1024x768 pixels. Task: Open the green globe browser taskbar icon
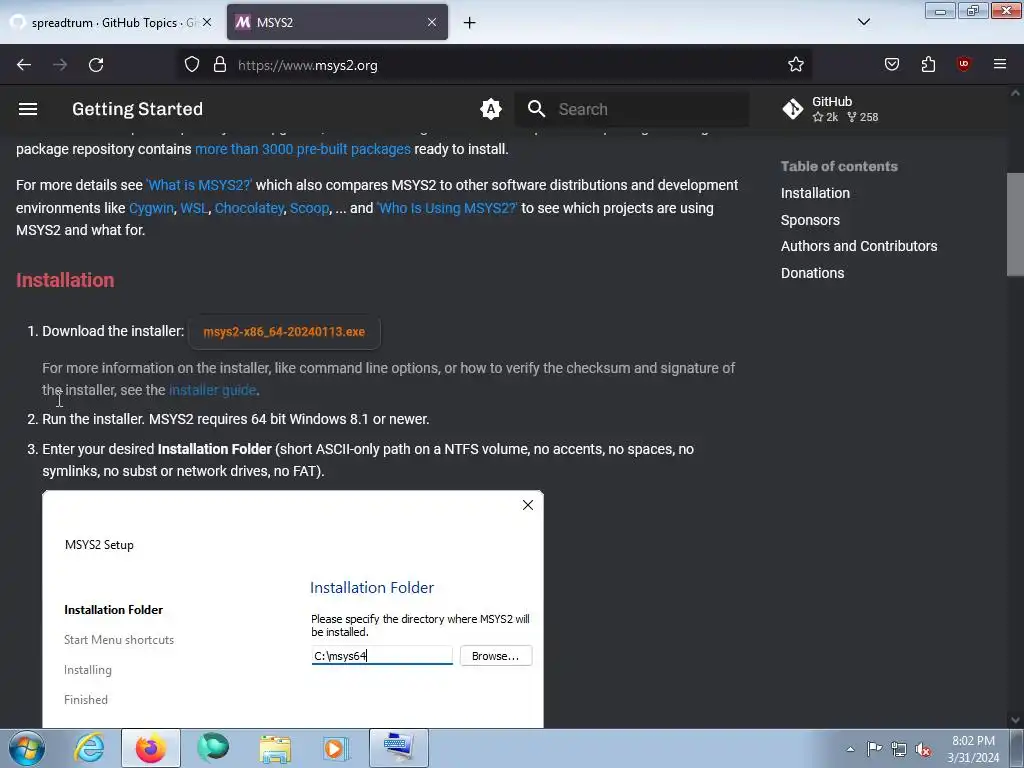213,748
